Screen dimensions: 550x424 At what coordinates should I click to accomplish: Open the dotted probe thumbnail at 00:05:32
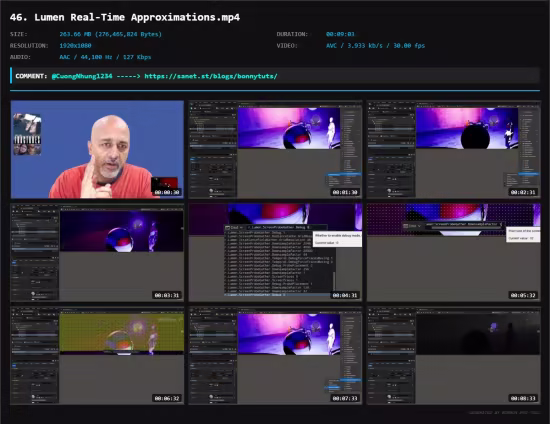454,252
